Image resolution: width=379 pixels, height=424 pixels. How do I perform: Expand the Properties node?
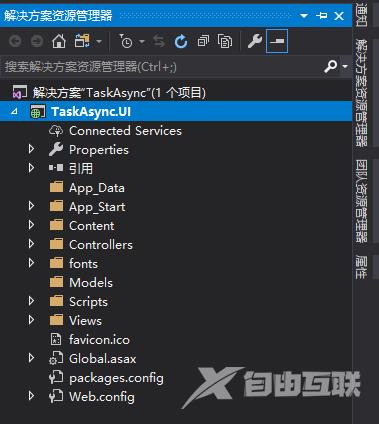tap(31, 149)
